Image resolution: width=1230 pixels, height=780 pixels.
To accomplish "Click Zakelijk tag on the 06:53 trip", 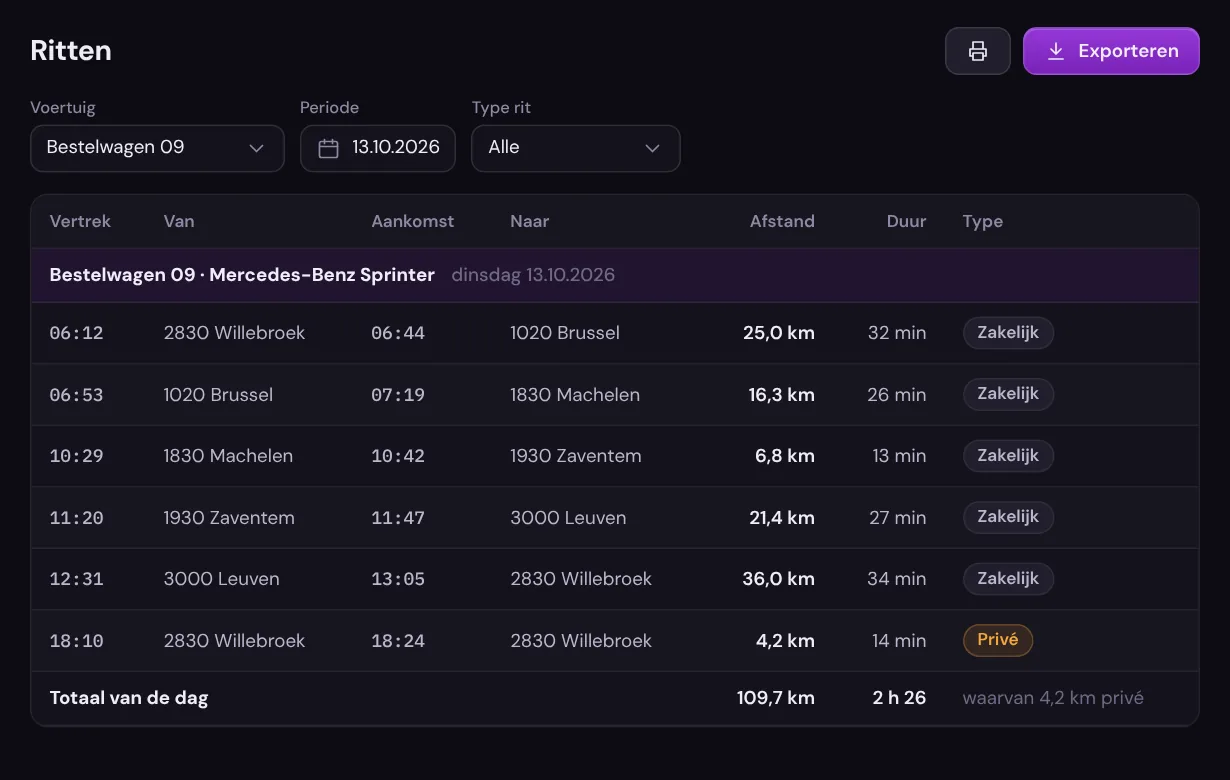I will [x=1008, y=395].
